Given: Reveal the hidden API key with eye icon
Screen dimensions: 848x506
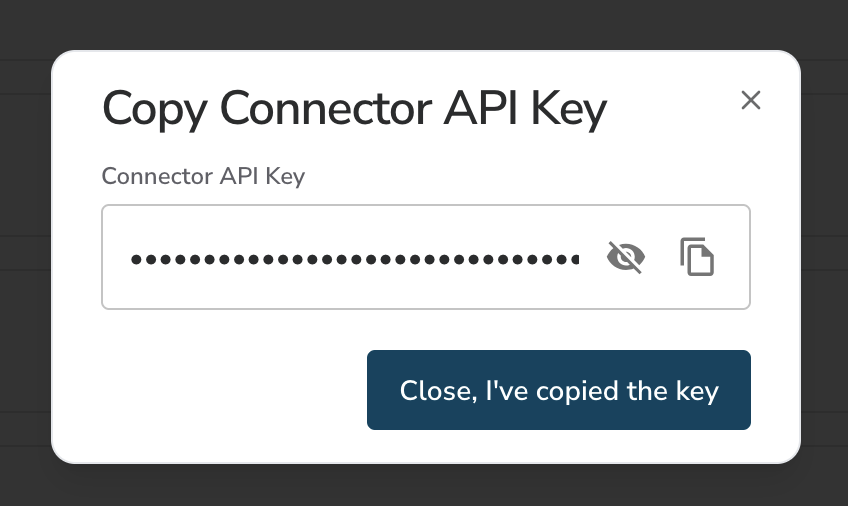Looking at the screenshot, I should tap(626, 257).
